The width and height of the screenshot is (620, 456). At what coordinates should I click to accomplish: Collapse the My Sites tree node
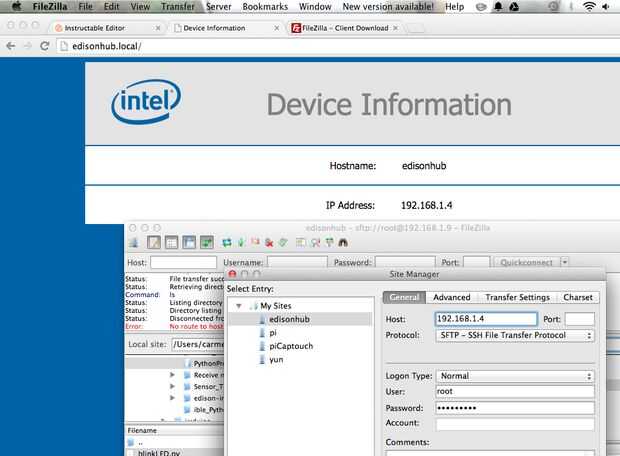pos(239,306)
